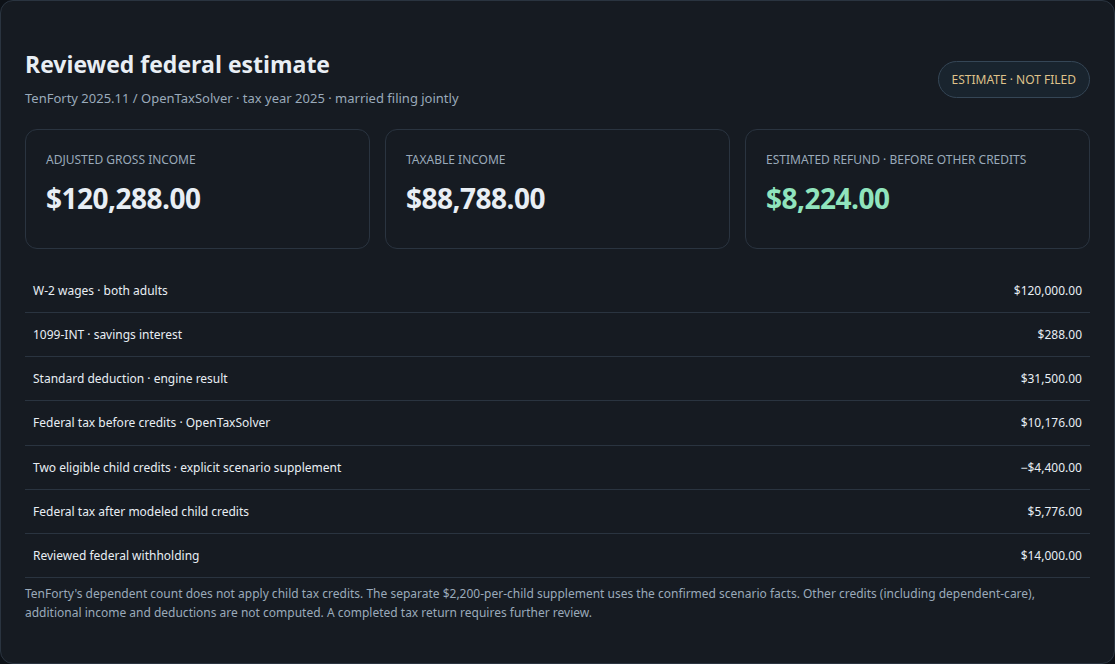Click Federal tax after modeled child credits label
Viewport: 1115px width, 664px height.
[x=141, y=512]
